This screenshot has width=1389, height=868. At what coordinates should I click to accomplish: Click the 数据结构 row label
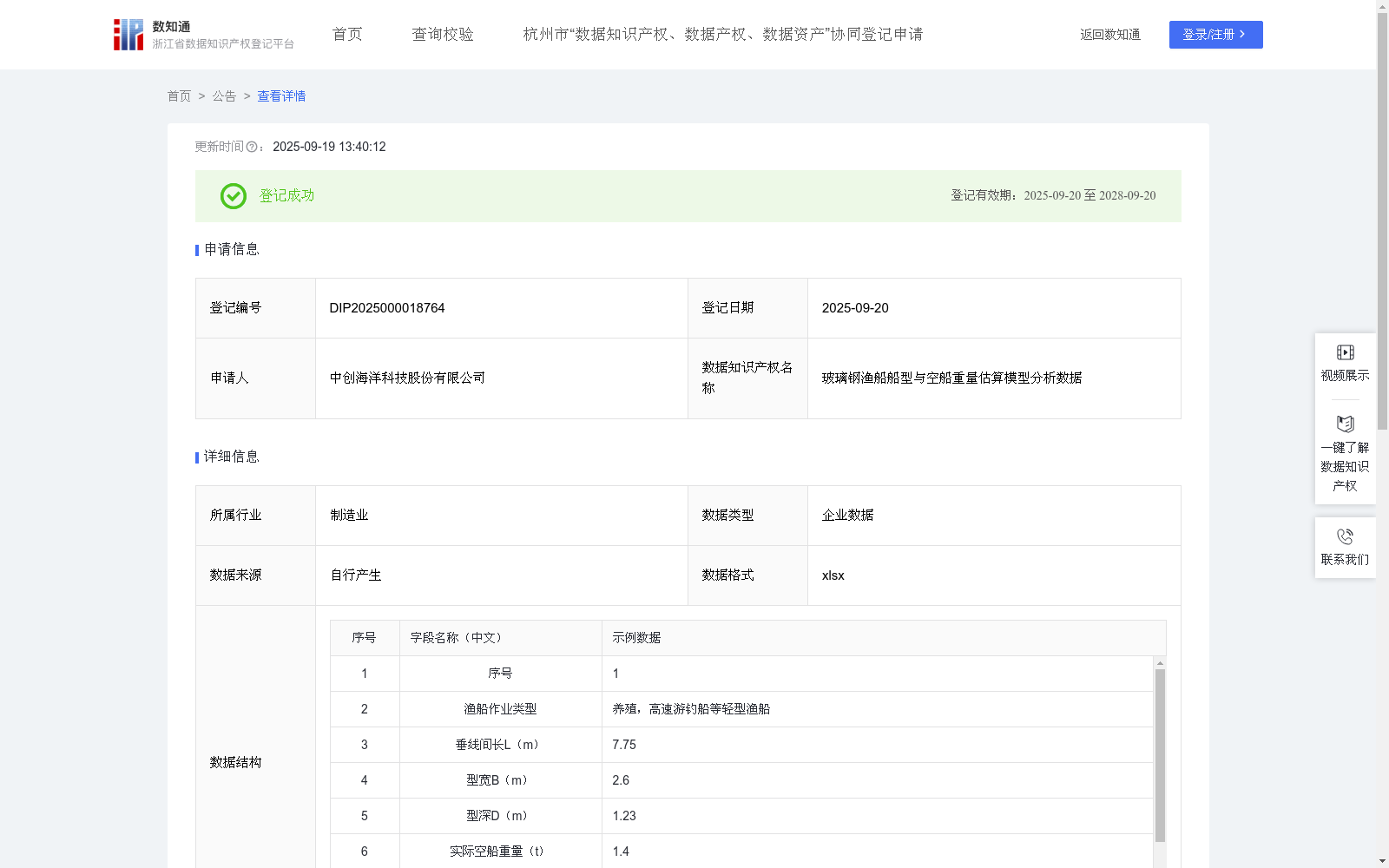(235, 763)
